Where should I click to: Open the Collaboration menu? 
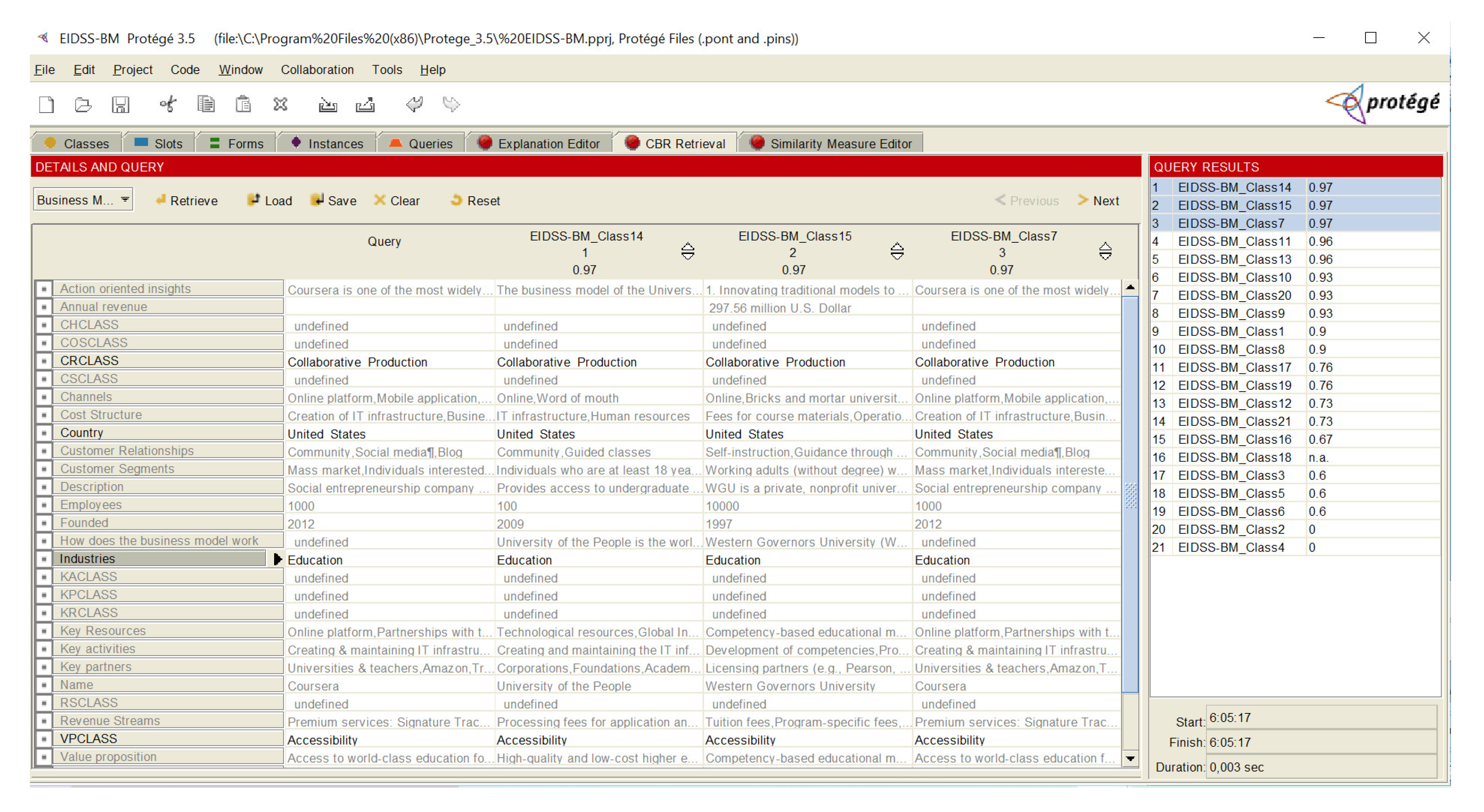click(317, 70)
